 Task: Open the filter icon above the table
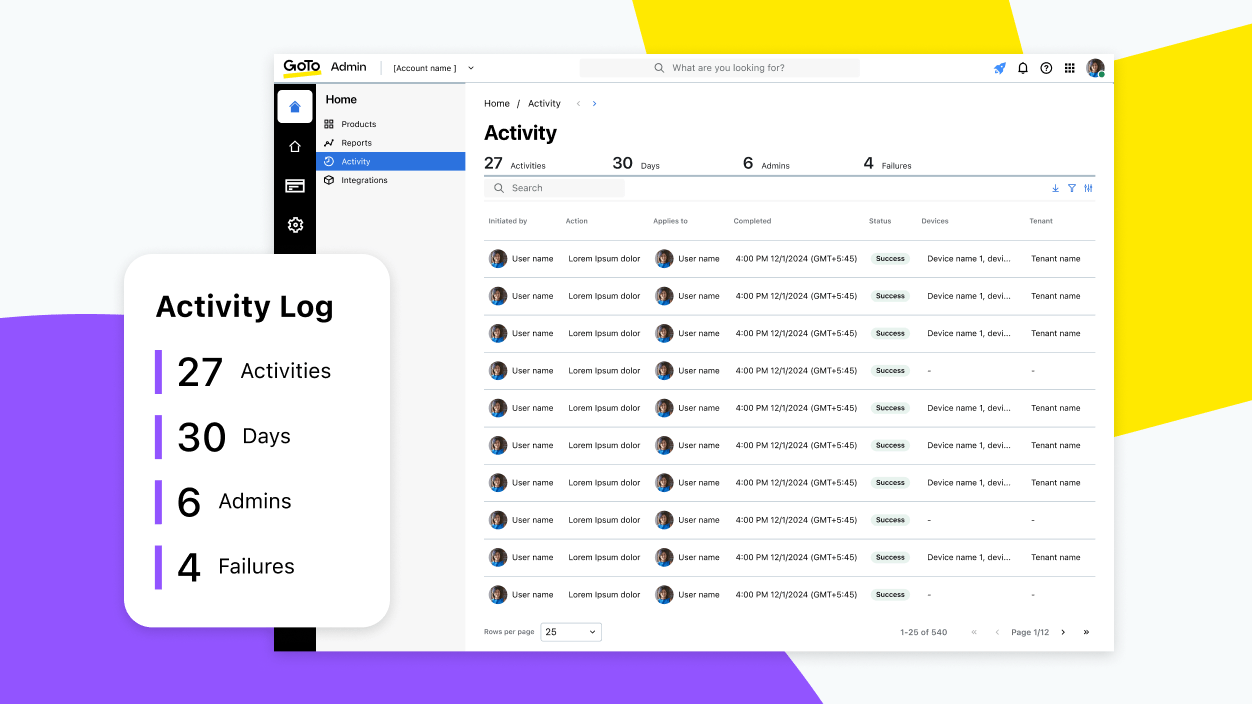[x=1072, y=188]
